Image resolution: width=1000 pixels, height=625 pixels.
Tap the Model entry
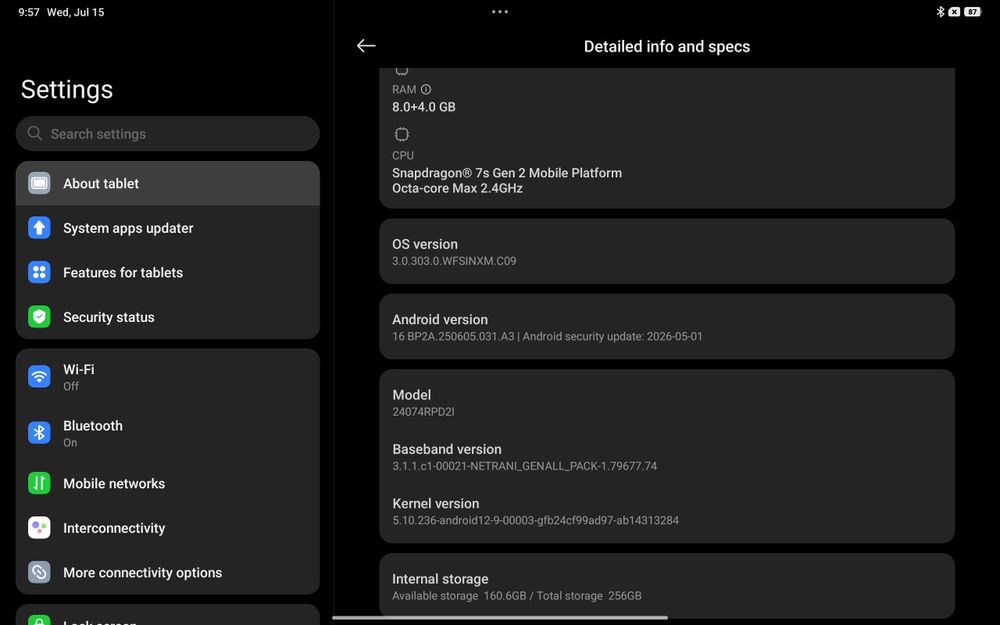666,402
